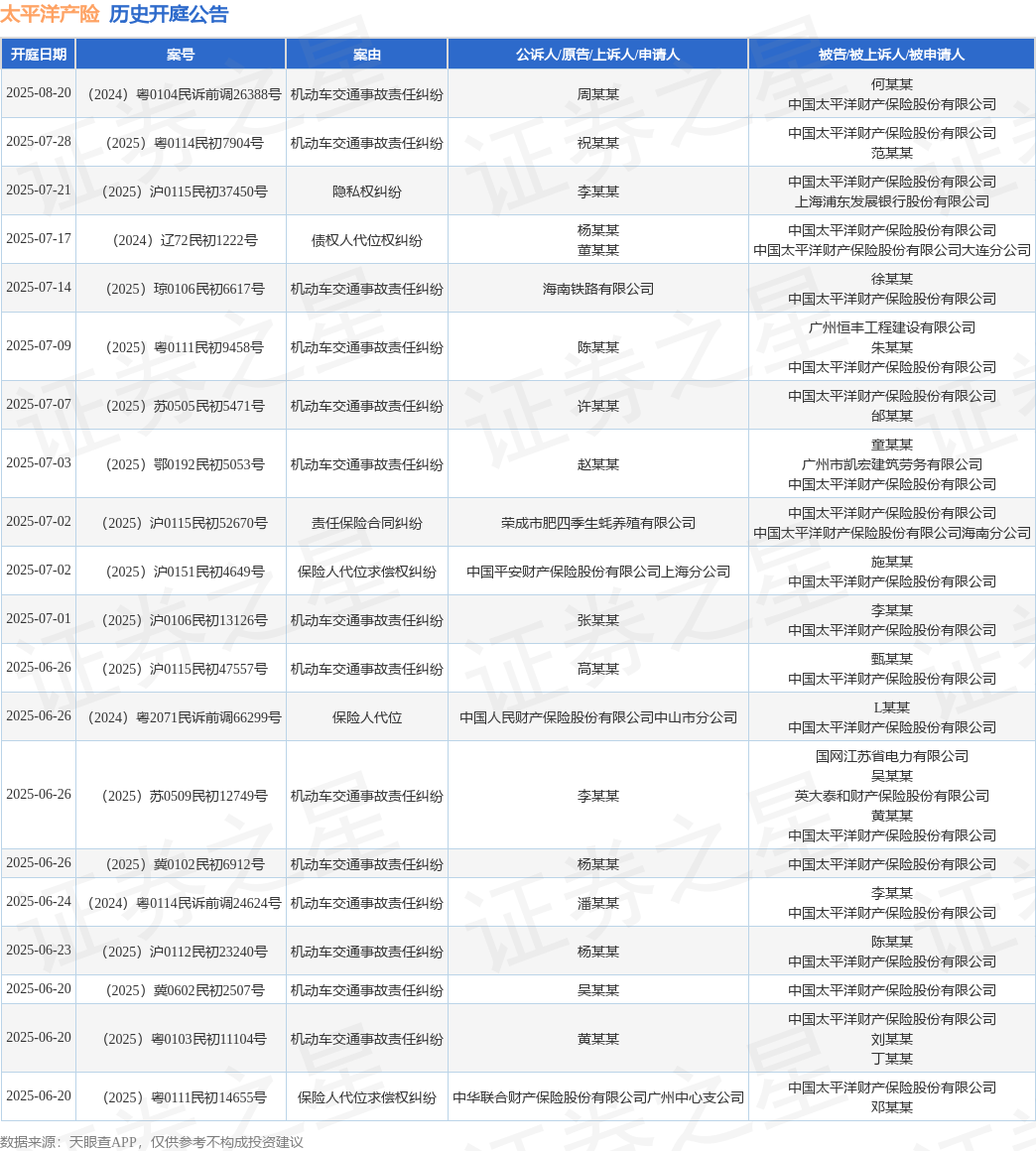
Task: Click defendant 甄某某
Action: point(891,659)
